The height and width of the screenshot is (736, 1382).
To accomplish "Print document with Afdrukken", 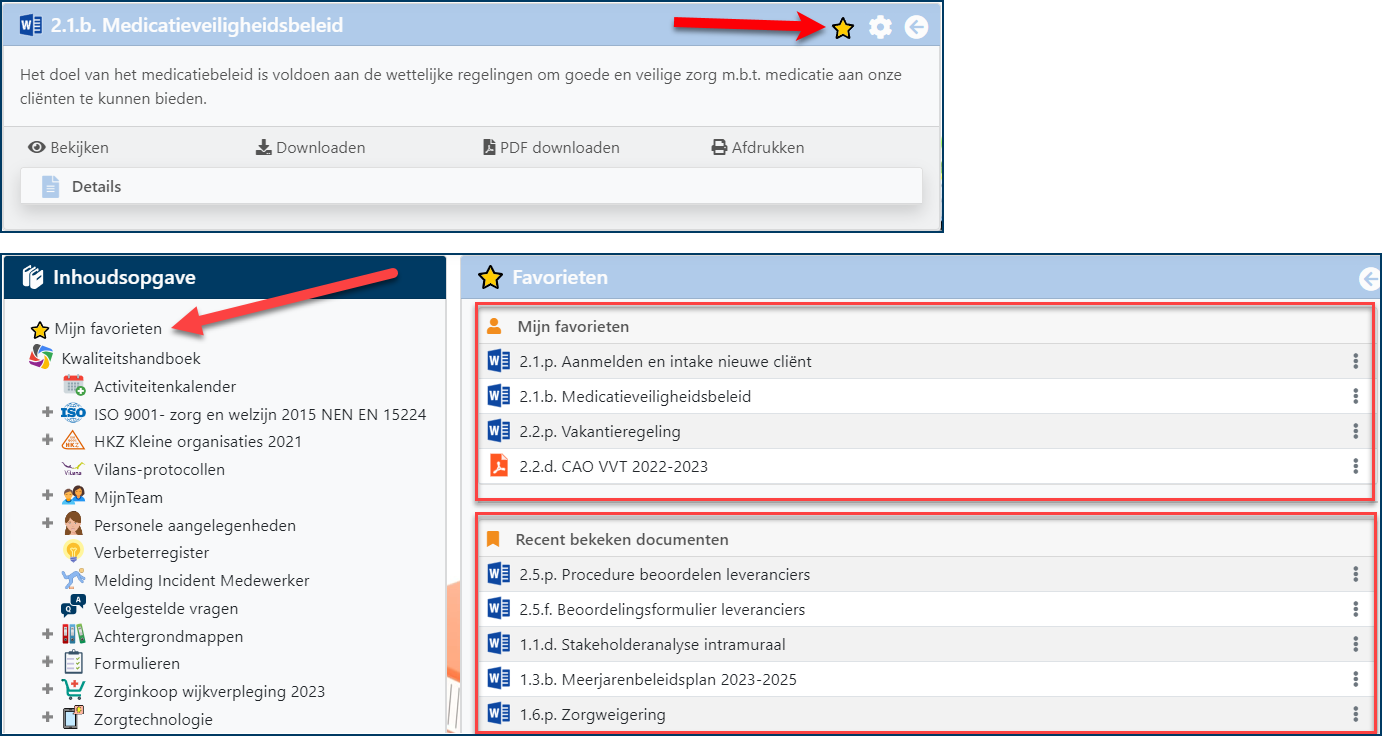I will (757, 148).
